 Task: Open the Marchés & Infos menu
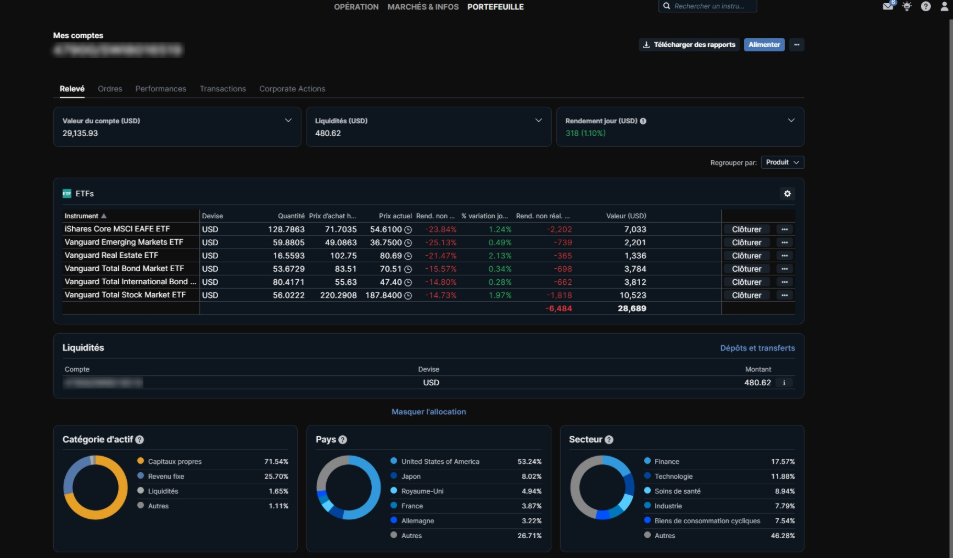[423, 7]
